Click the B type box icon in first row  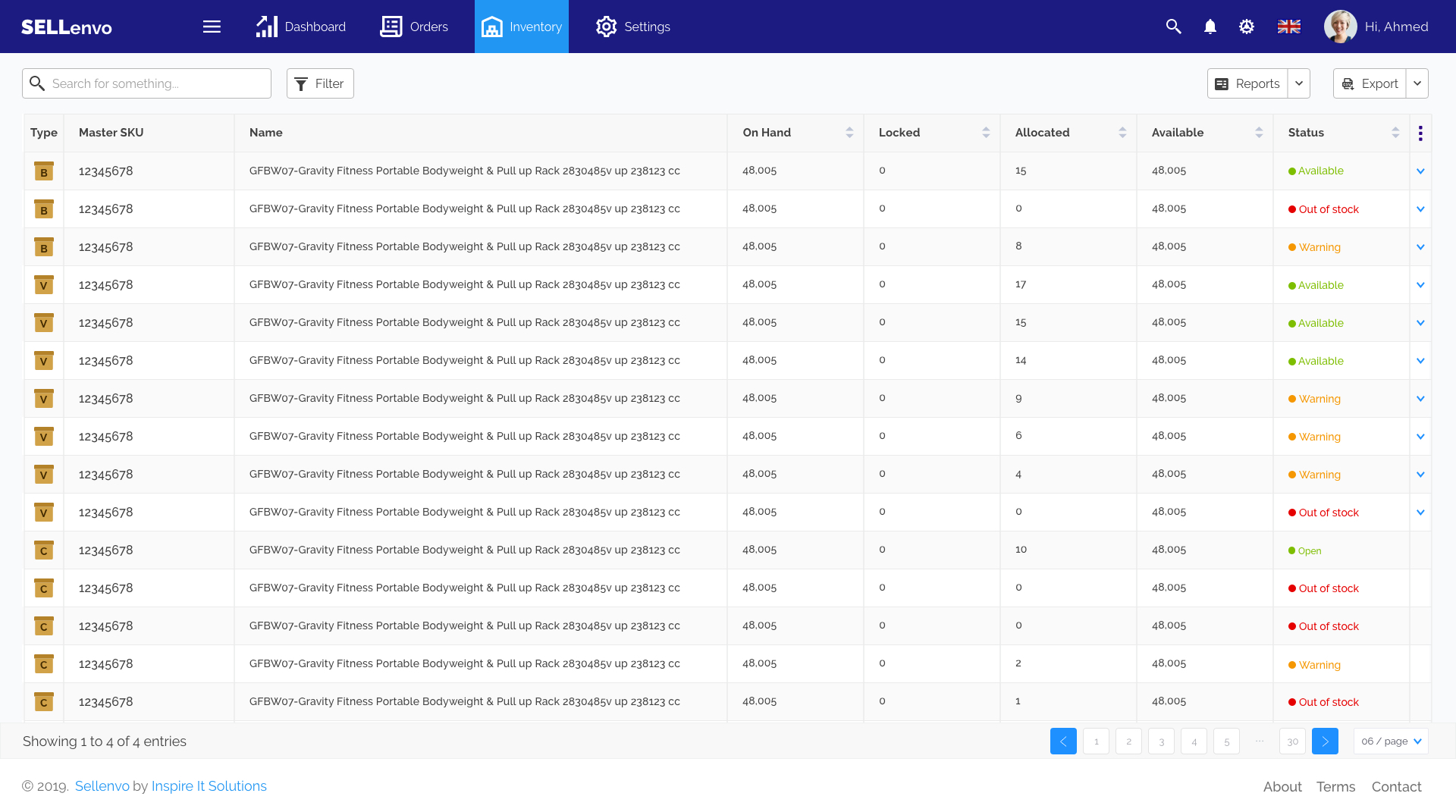pos(44,171)
